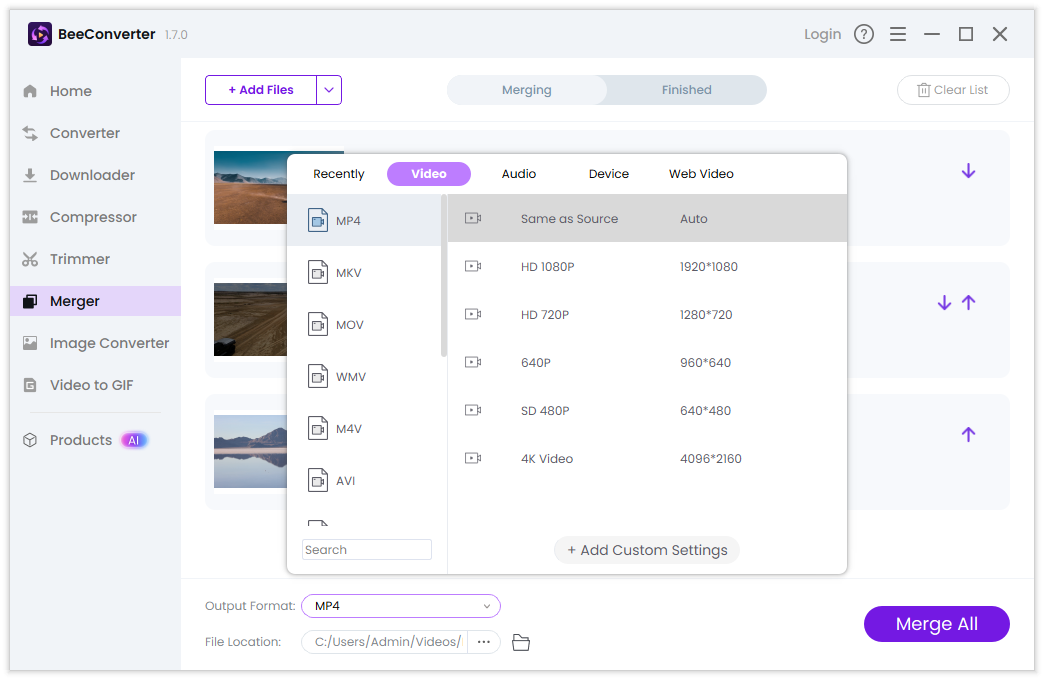This screenshot has width=1044, height=680.
Task: Move third video up with arrow icon
Action: (968, 435)
